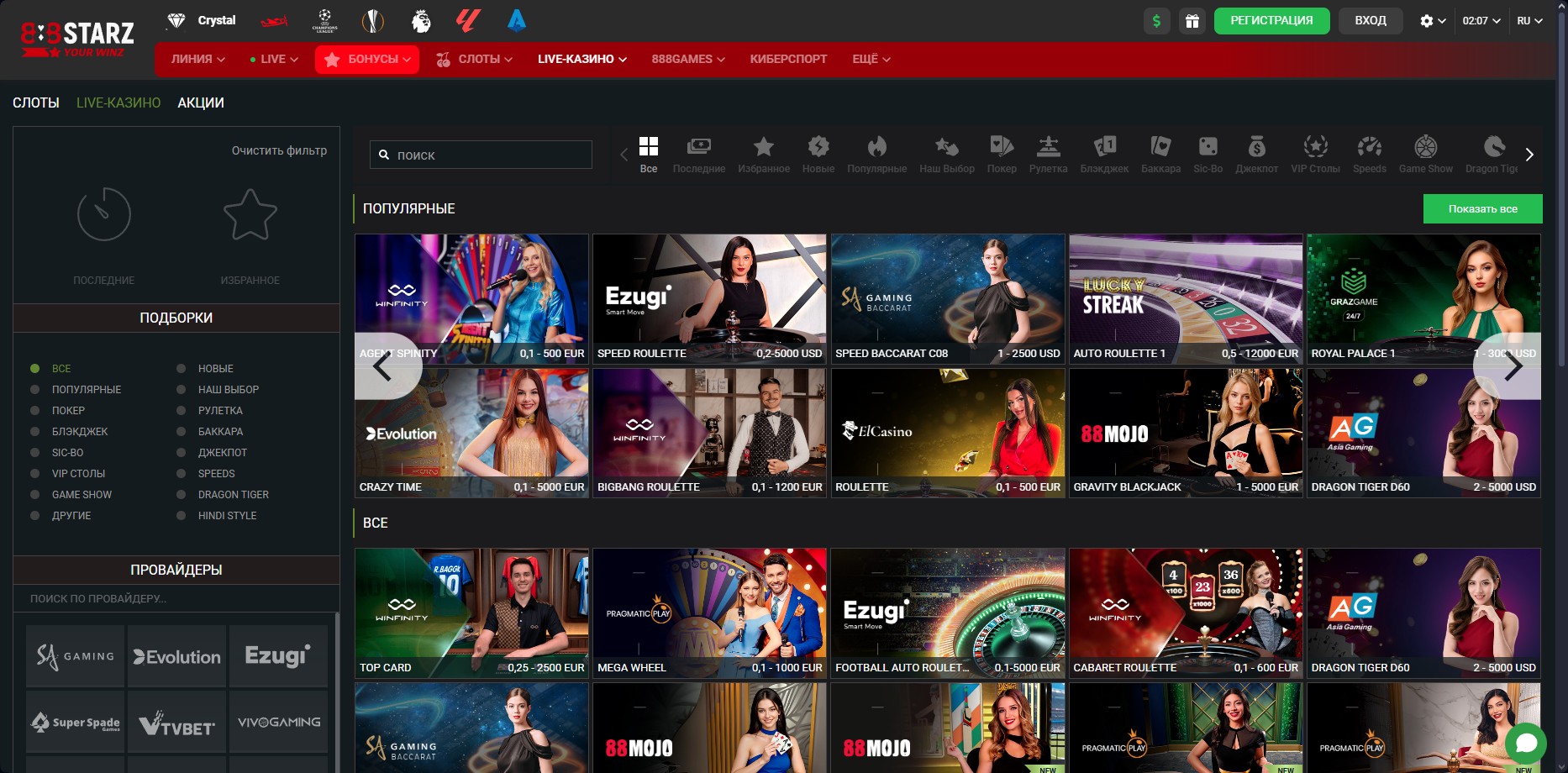The image size is (1568, 773).
Task: Filter by Evolution provider
Action: (x=176, y=656)
